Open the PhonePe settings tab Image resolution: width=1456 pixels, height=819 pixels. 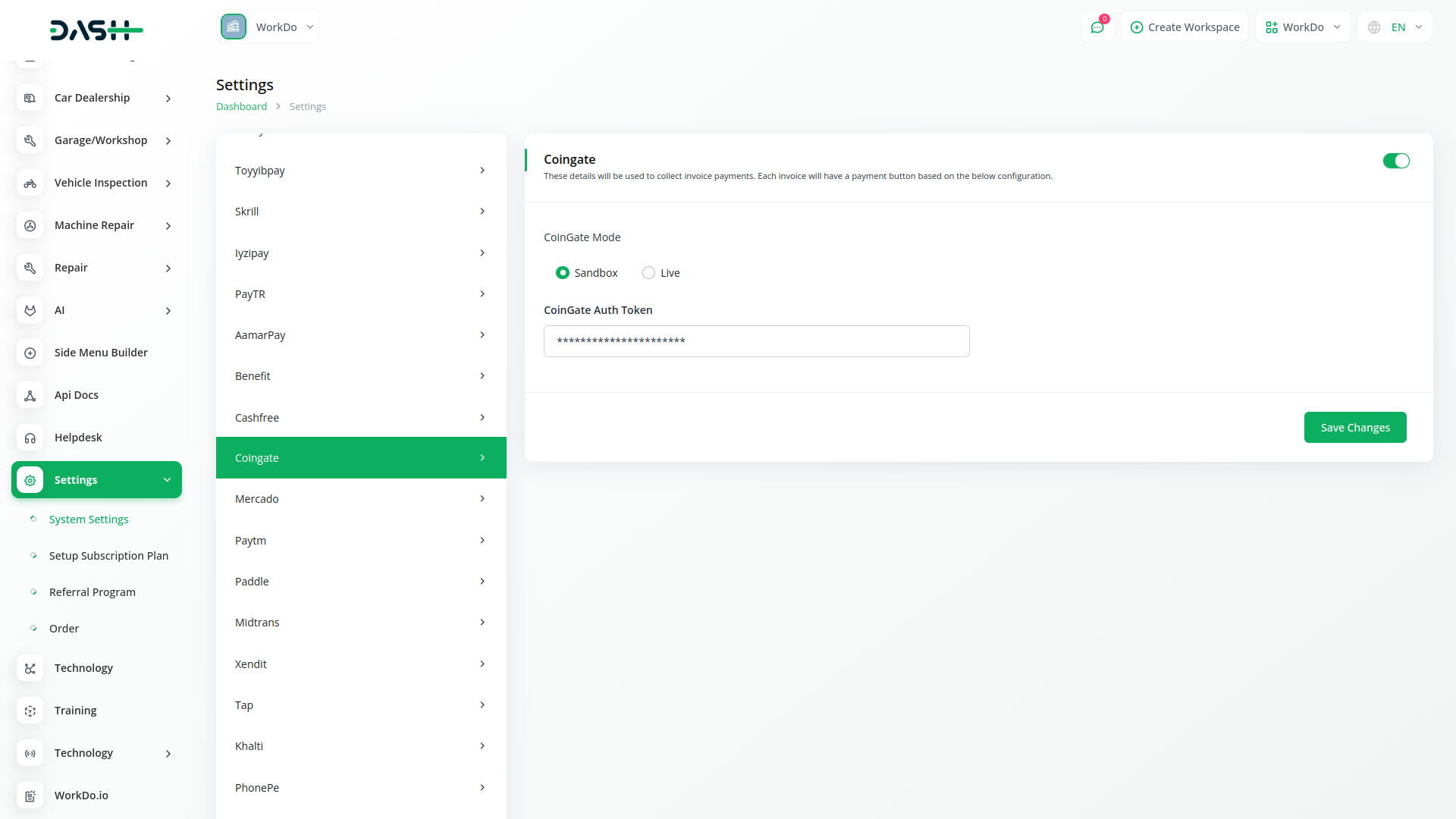click(361, 788)
